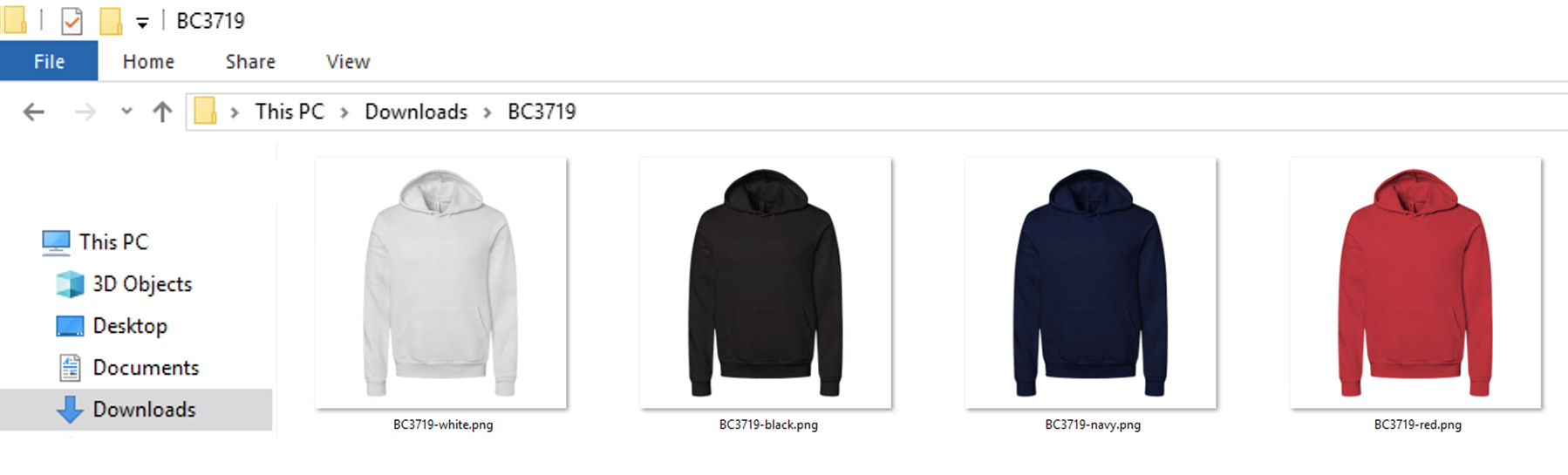Select the Desktop icon in navigation pane
The height and width of the screenshot is (475, 1568).
pyautogui.click(x=70, y=326)
